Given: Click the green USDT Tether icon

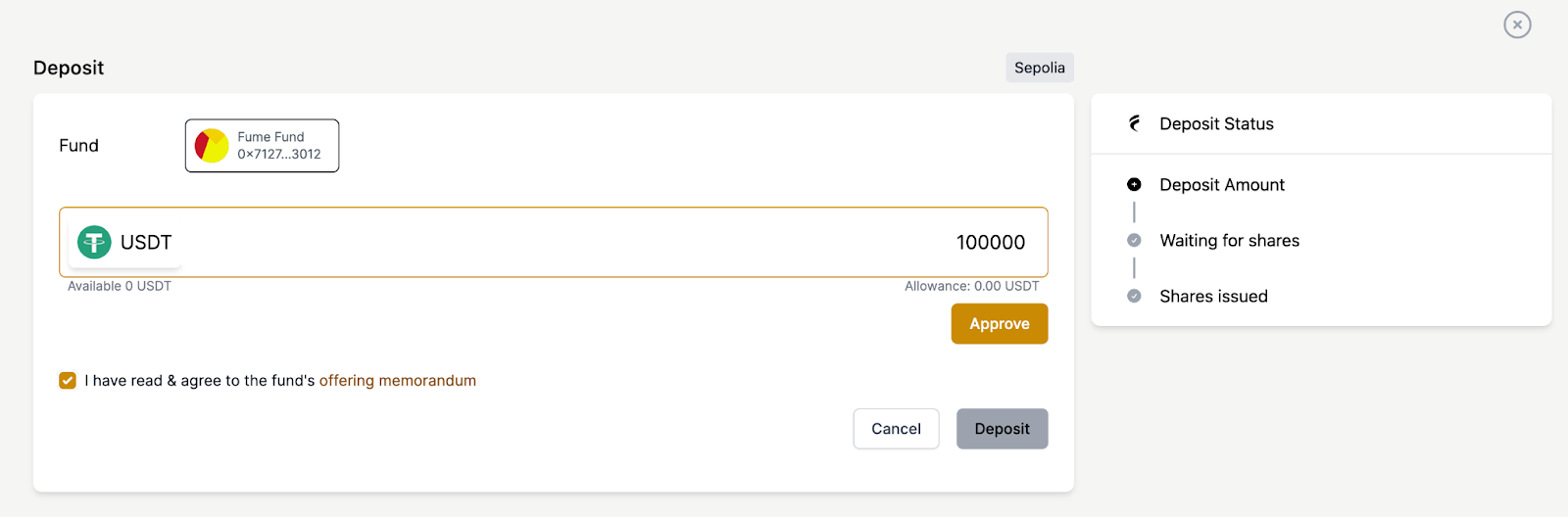Looking at the screenshot, I should pos(94,242).
